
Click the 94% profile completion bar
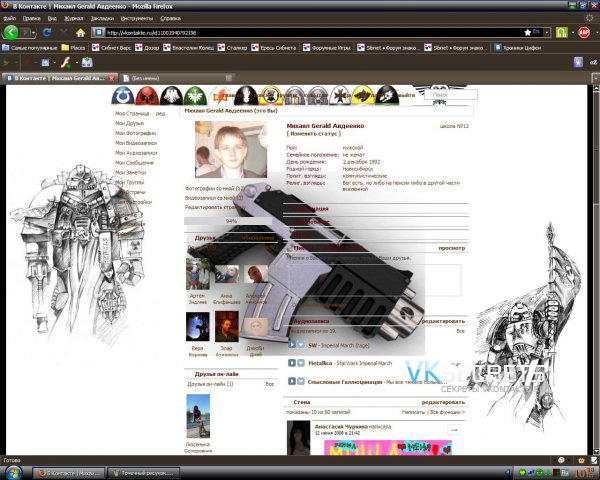pyautogui.click(x=228, y=221)
